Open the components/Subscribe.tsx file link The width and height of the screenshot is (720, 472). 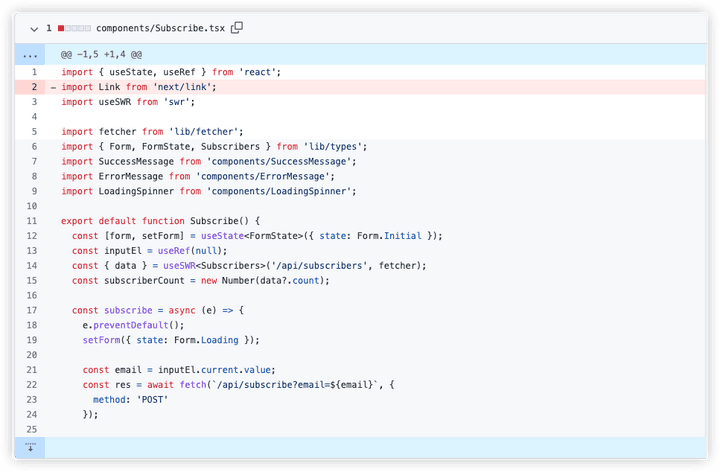point(160,28)
